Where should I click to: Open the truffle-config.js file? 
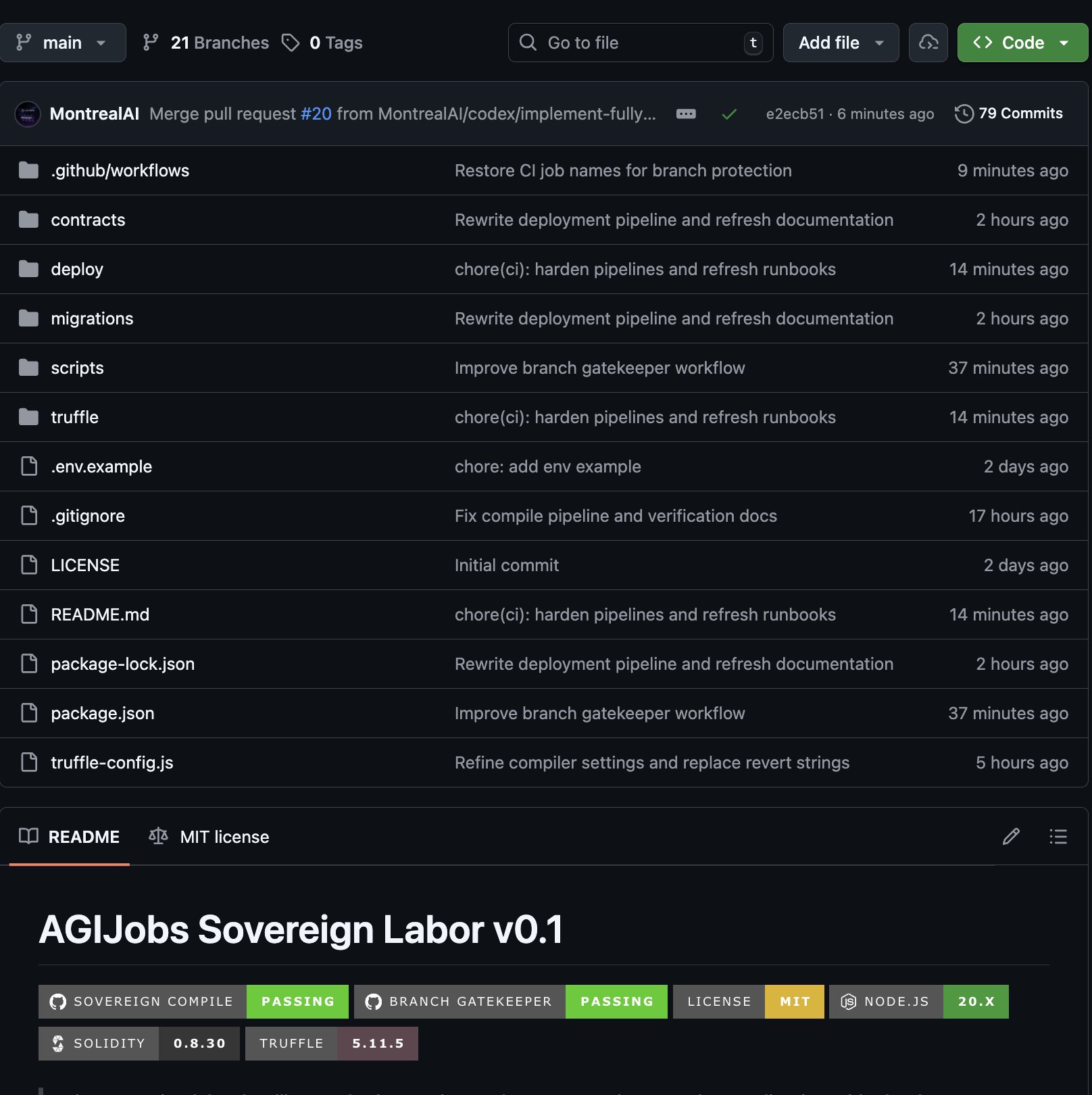click(112, 762)
